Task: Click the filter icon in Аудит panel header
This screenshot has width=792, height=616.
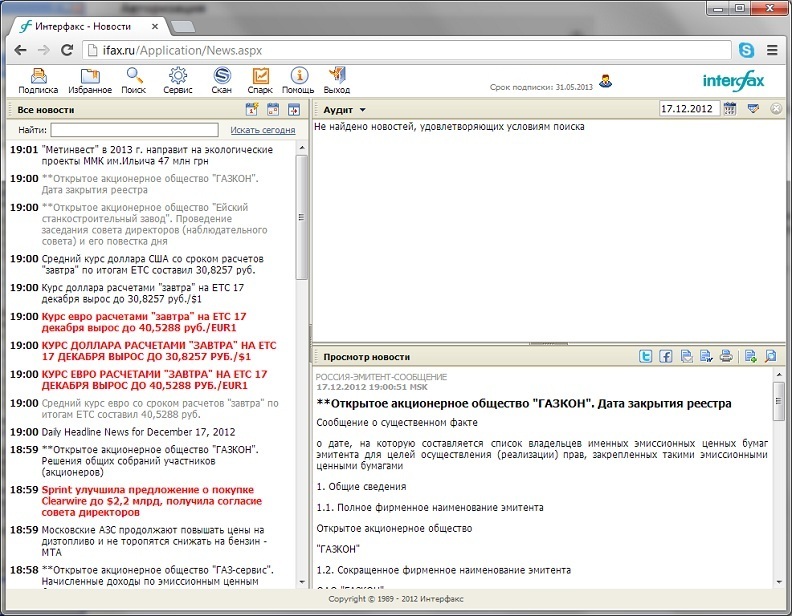Action: pos(753,109)
